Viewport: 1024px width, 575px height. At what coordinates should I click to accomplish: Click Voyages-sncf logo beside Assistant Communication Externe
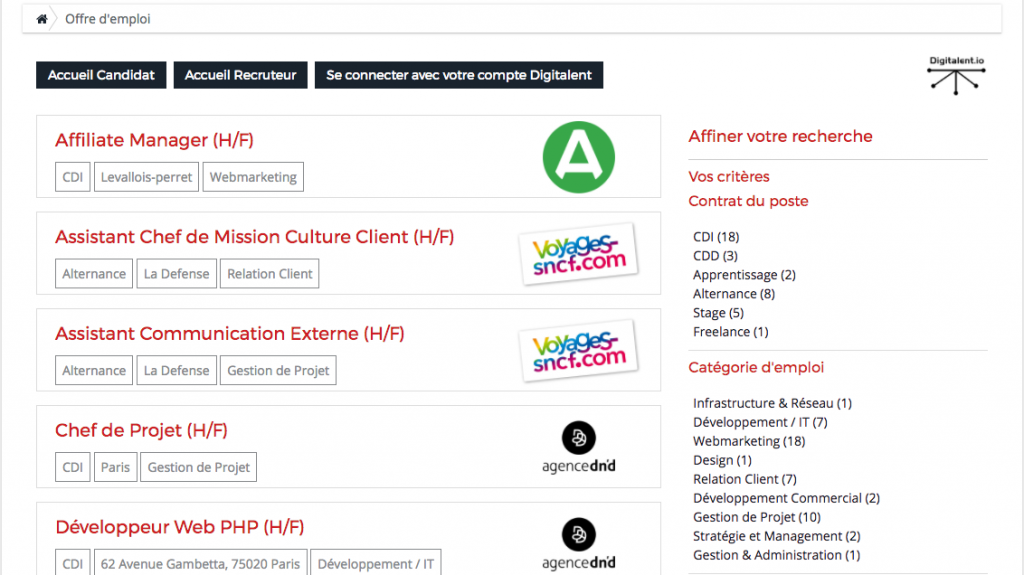[579, 351]
